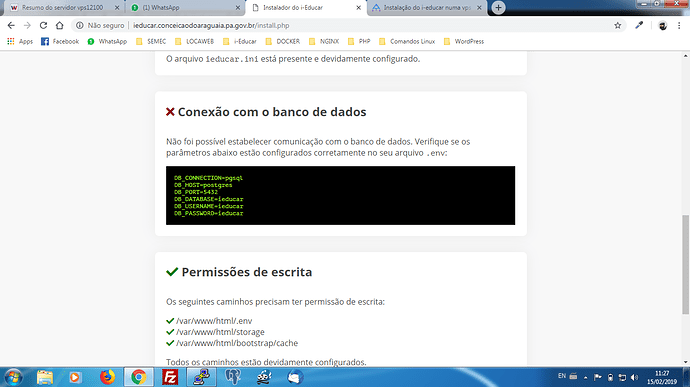This screenshot has height=387, width=690.
Task: Open pgAdmin elephant taskbar icon
Action: (x=233, y=377)
